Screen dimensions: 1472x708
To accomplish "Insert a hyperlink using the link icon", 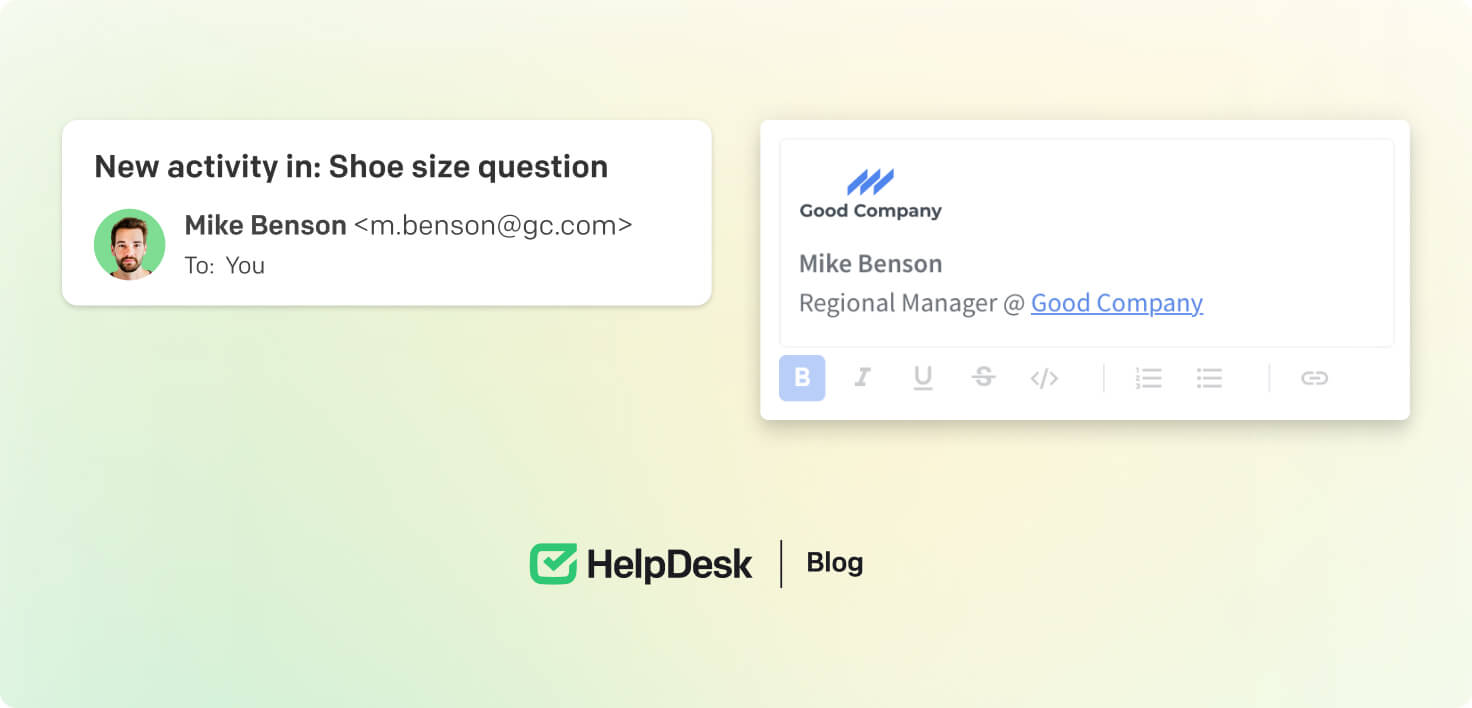I will point(1314,378).
